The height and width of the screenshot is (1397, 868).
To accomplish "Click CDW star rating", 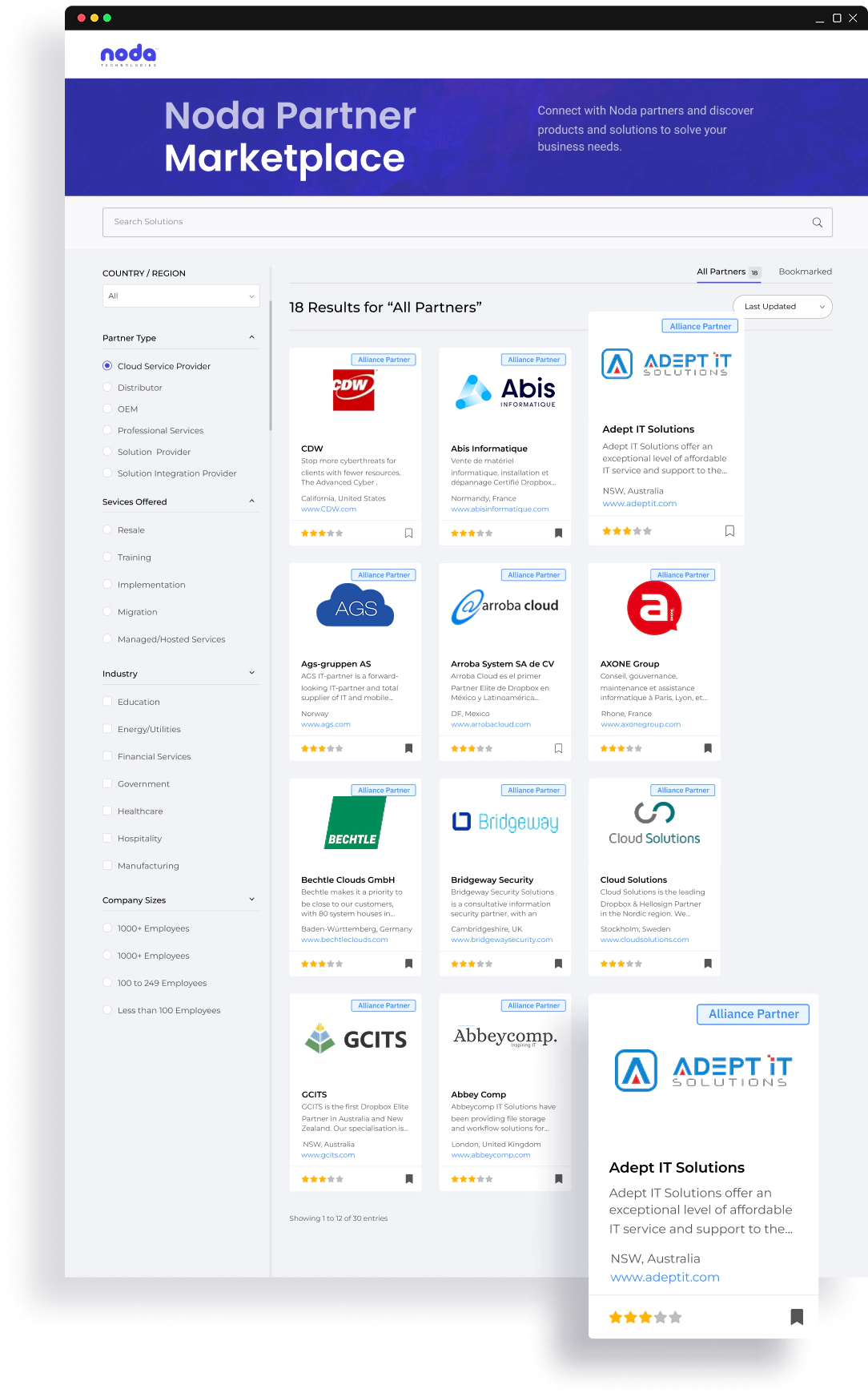I will [322, 533].
